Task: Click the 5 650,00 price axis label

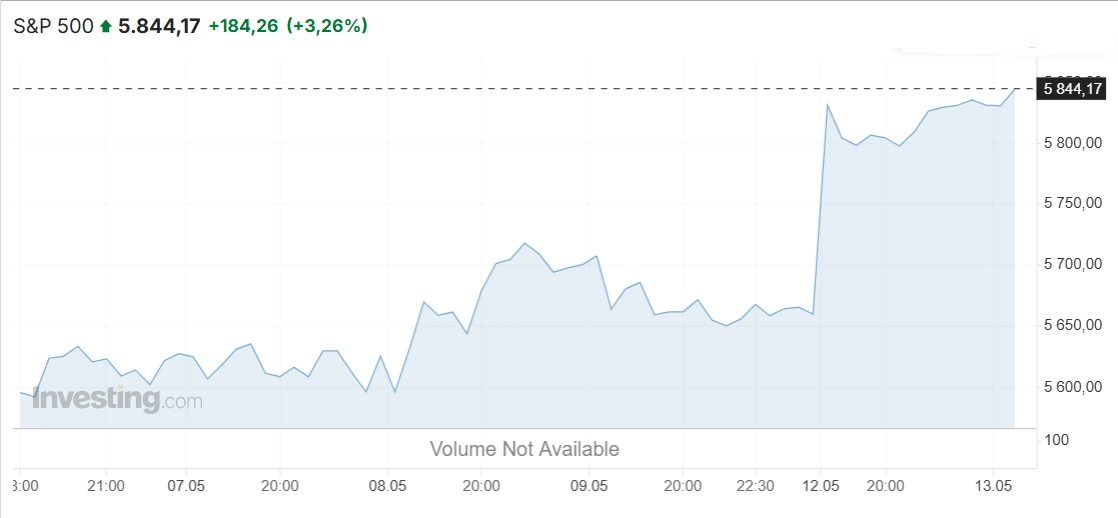Action: pos(1073,325)
